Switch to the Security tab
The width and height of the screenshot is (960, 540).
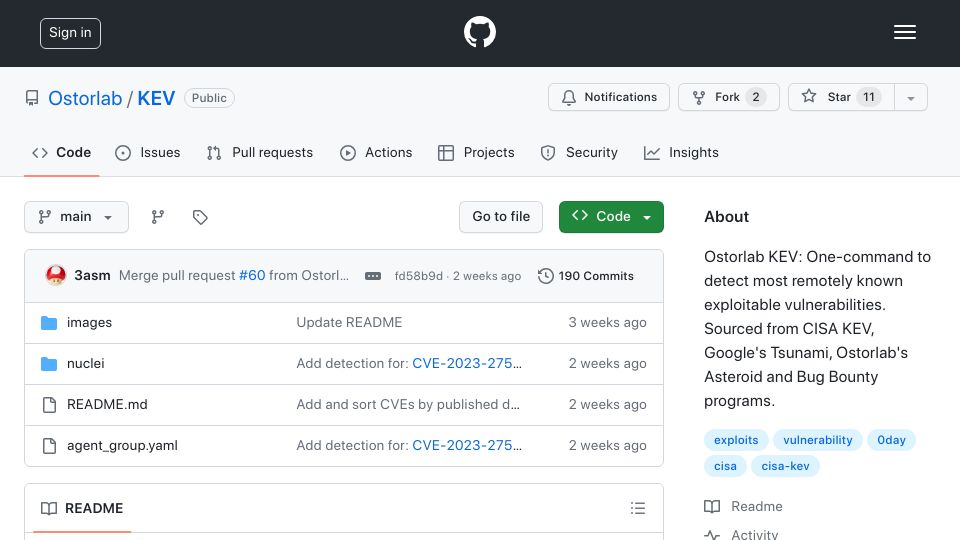(579, 152)
